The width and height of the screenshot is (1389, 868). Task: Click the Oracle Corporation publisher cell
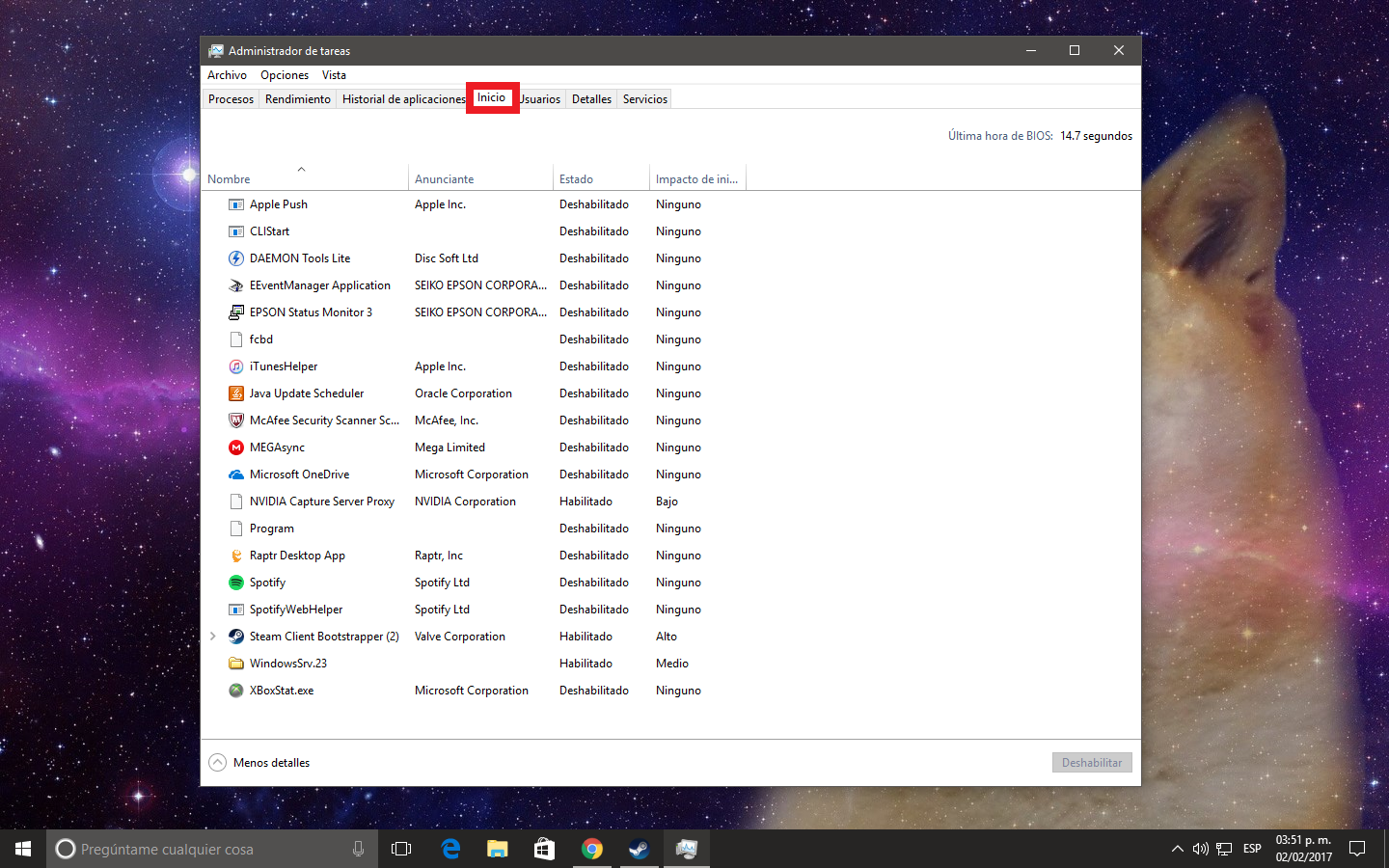pos(463,393)
